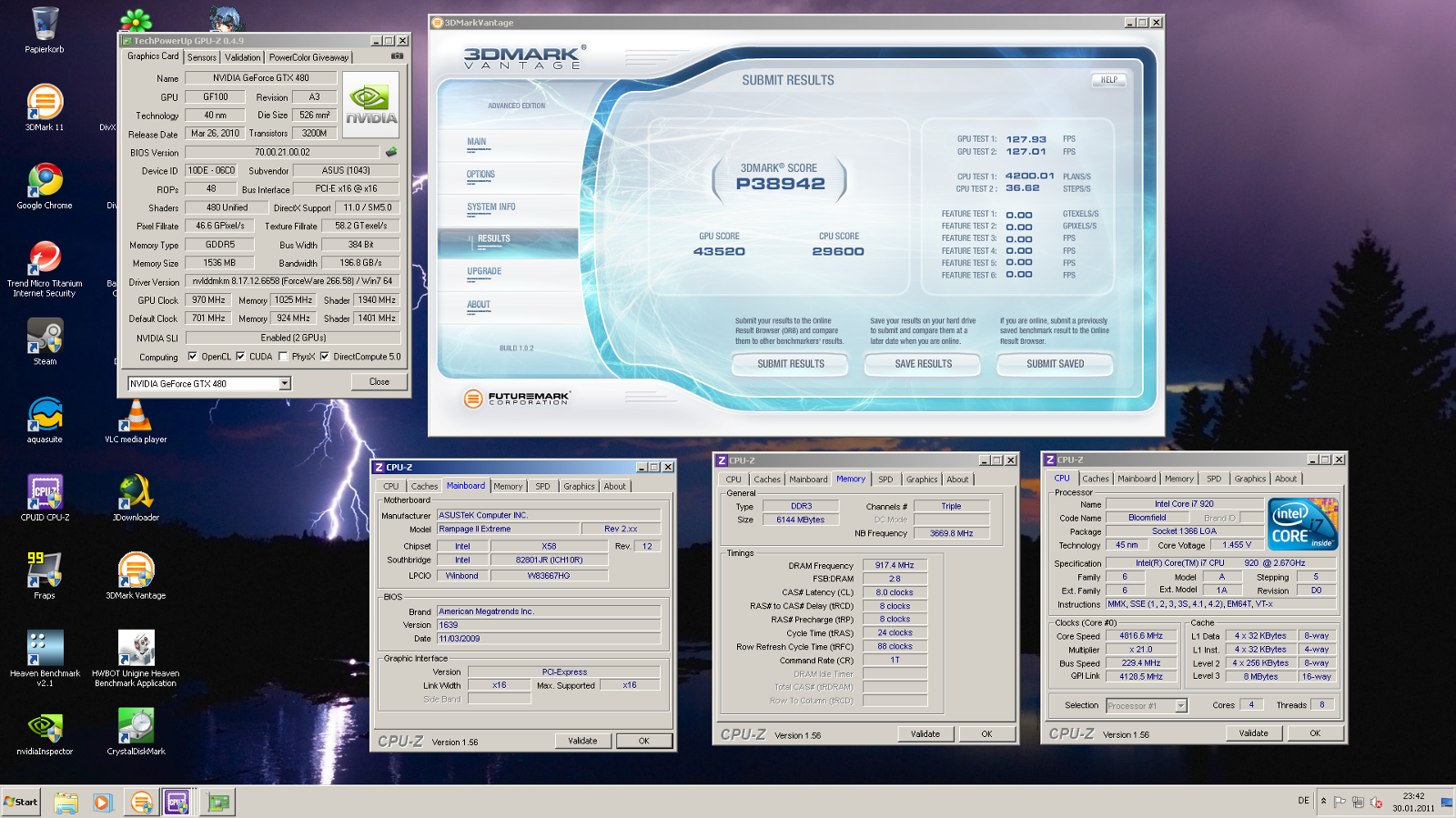Open VLC media player desktop shortcut
The image size is (1456, 818).
(136, 419)
